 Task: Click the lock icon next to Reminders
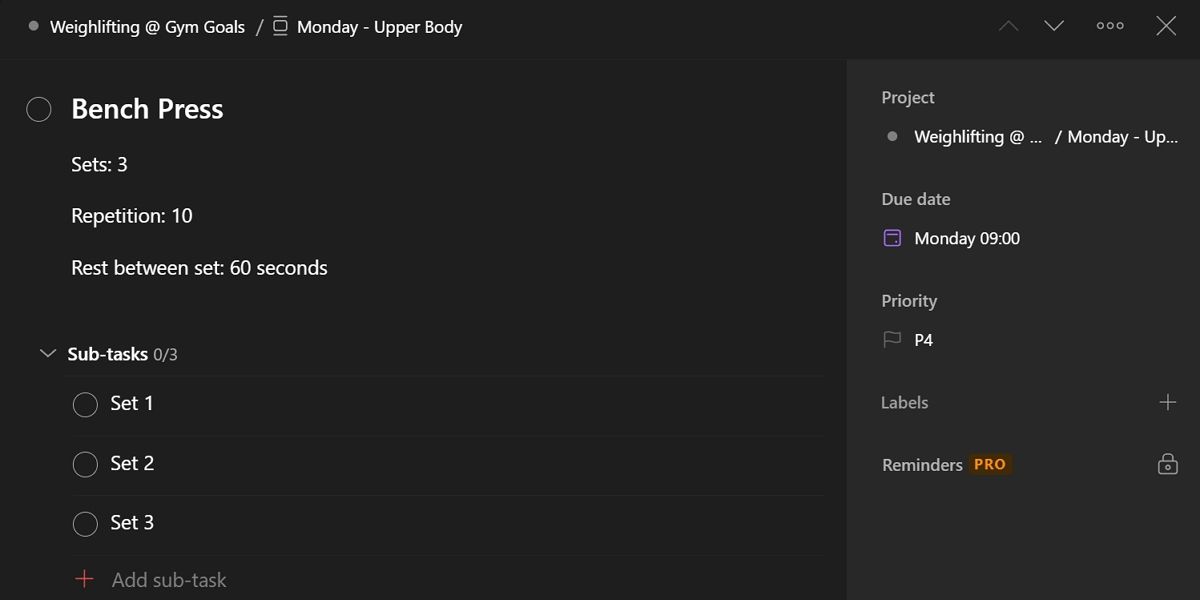pyautogui.click(x=1167, y=464)
